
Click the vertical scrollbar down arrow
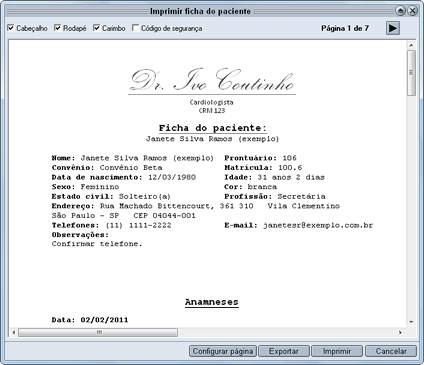(411, 322)
